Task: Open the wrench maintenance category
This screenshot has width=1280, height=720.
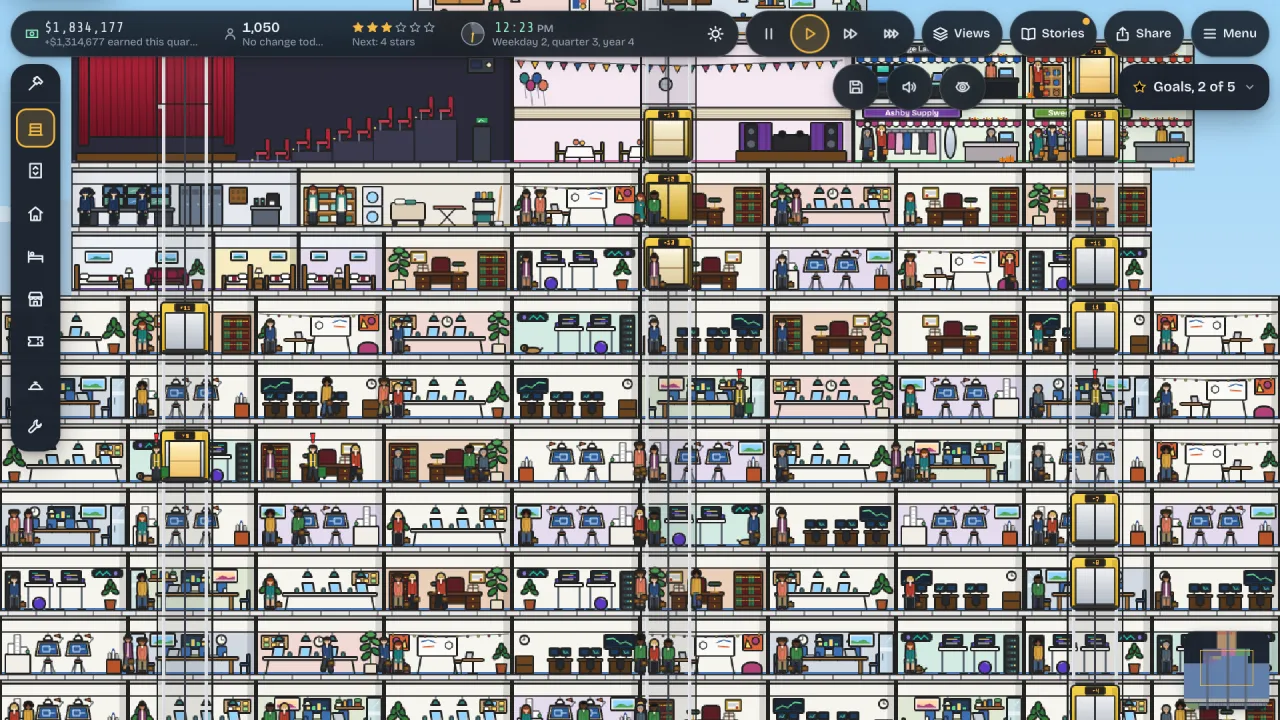Action: [x=35, y=427]
